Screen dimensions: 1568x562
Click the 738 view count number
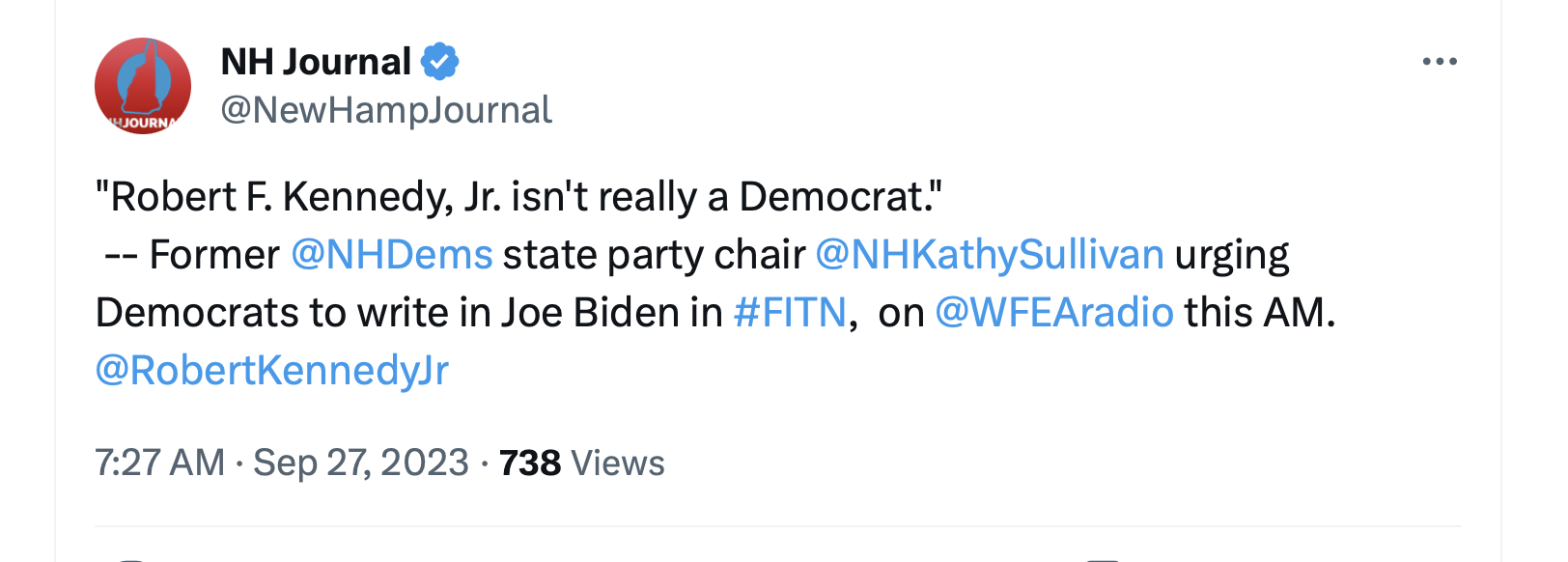coord(530,464)
